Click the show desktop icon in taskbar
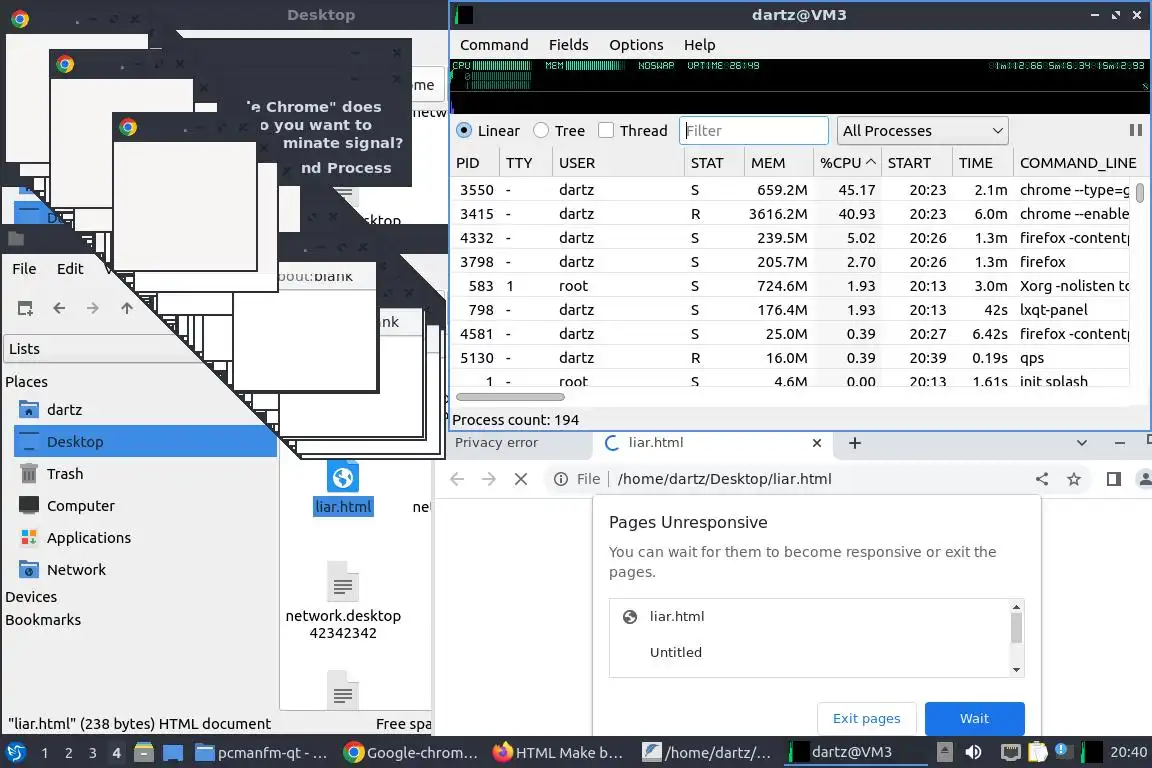 point(173,753)
